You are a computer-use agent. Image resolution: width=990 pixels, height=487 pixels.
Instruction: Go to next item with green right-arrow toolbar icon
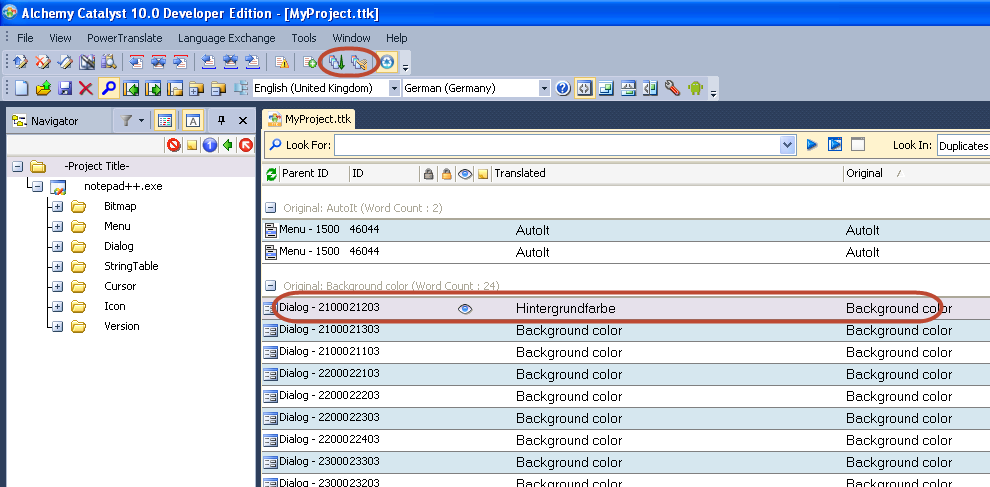(153, 88)
